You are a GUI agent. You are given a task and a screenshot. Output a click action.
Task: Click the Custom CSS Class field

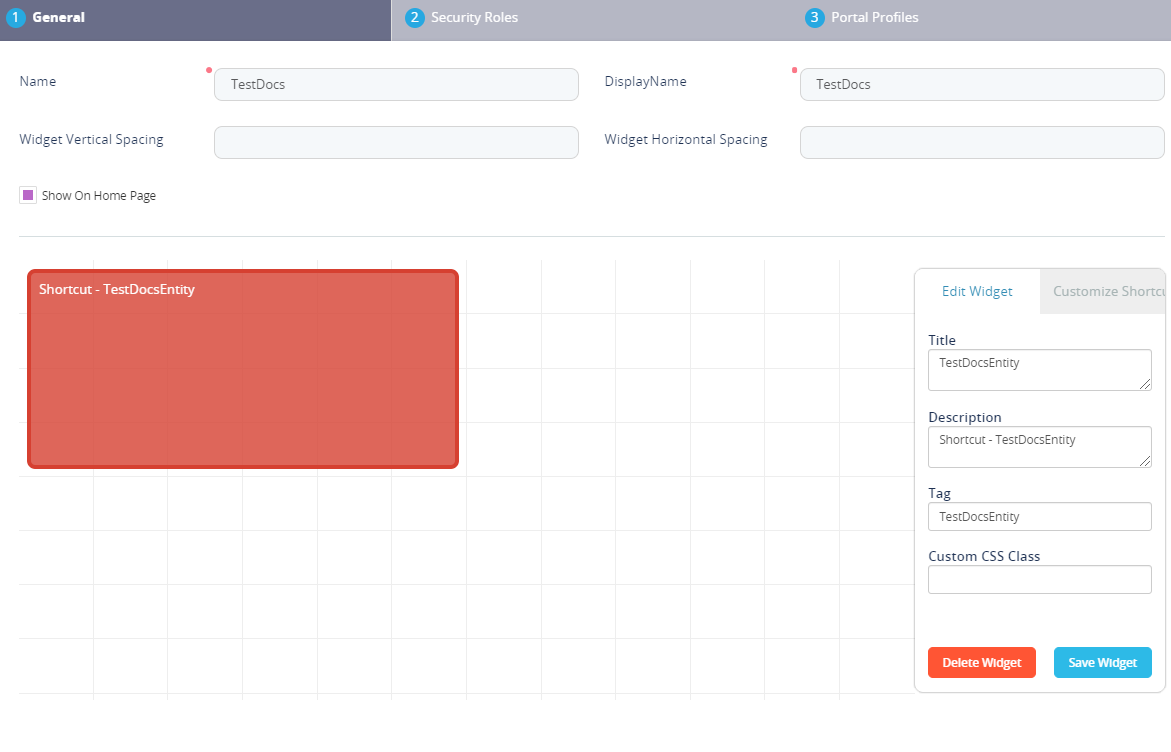pyautogui.click(x=1039, y=580)
